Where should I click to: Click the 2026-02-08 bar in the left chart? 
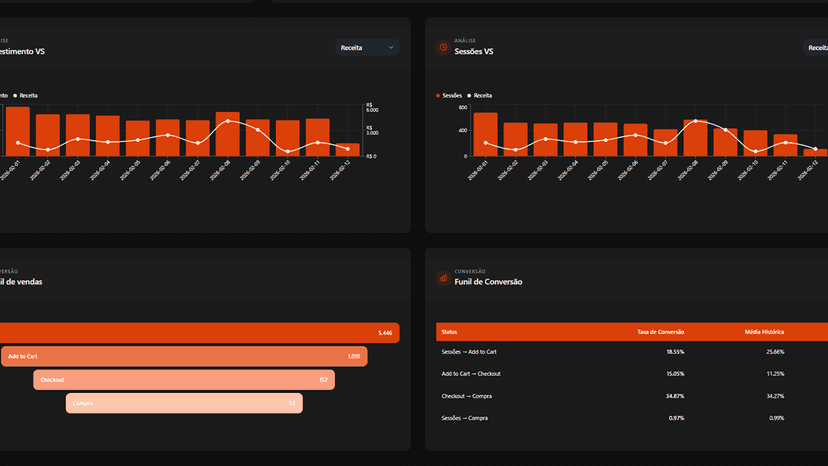(228, 134)
